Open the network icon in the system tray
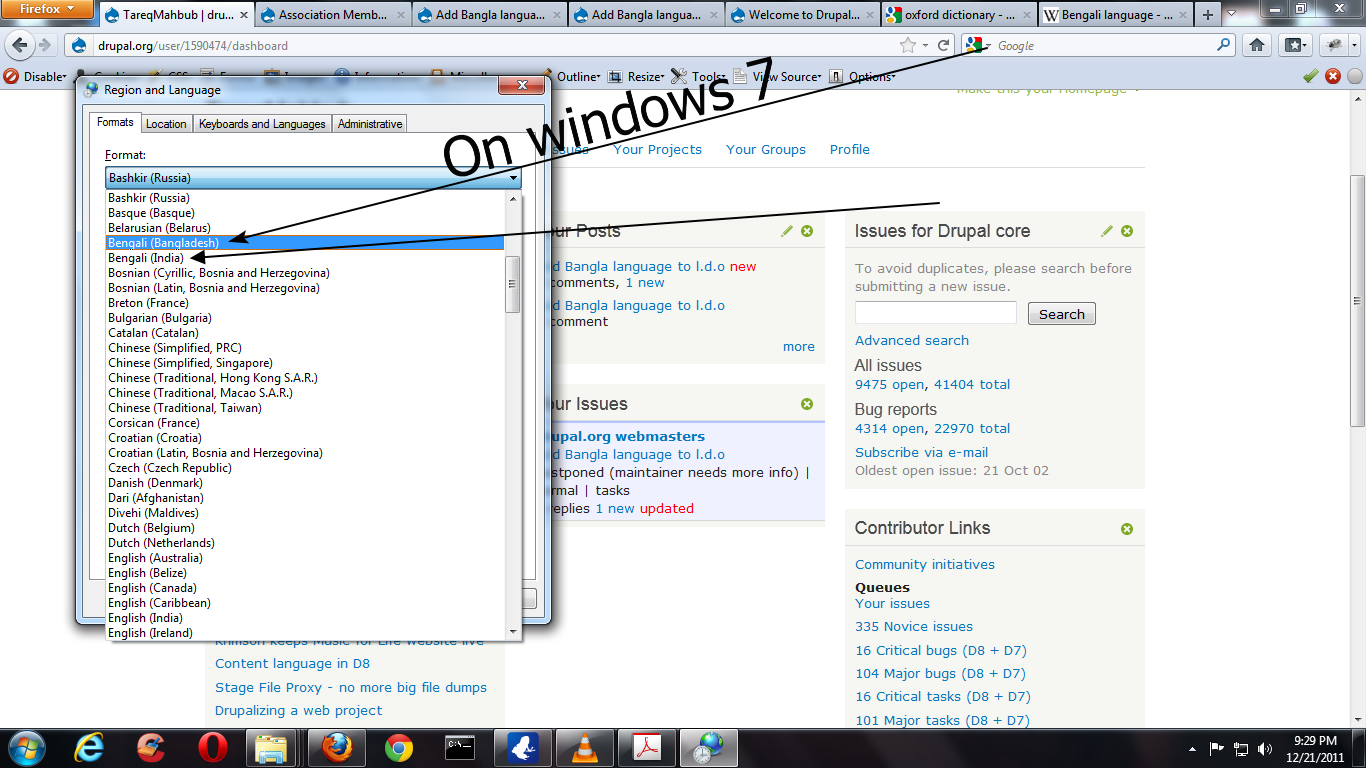 (x=1242, y=748)
